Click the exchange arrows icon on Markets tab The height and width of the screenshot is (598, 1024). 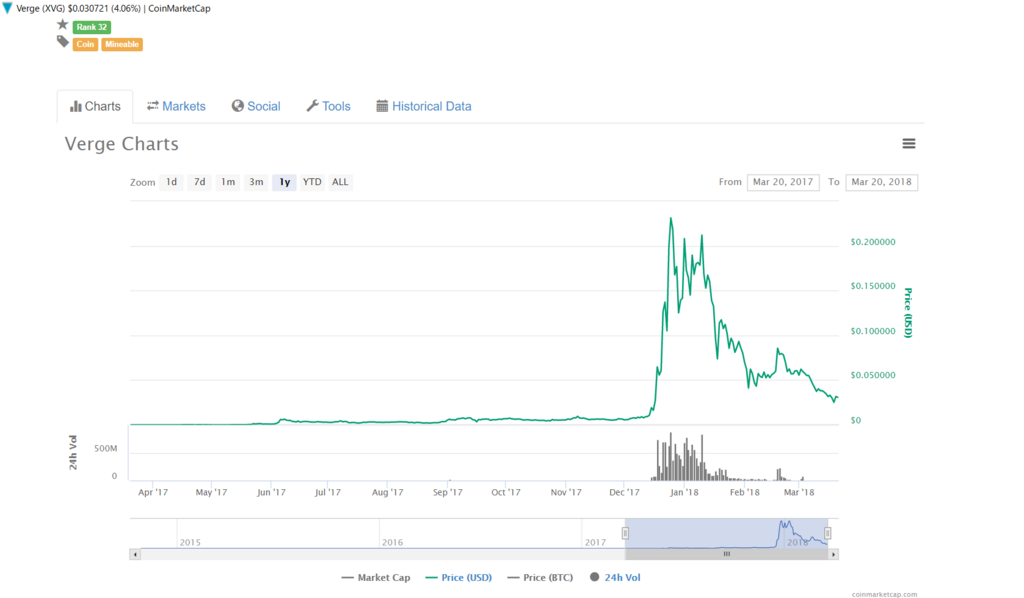click(x=153, y=106)
